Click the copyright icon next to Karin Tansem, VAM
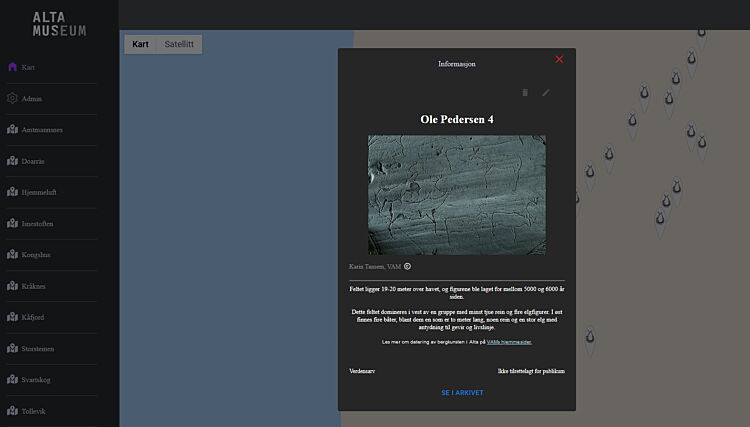 407,266
